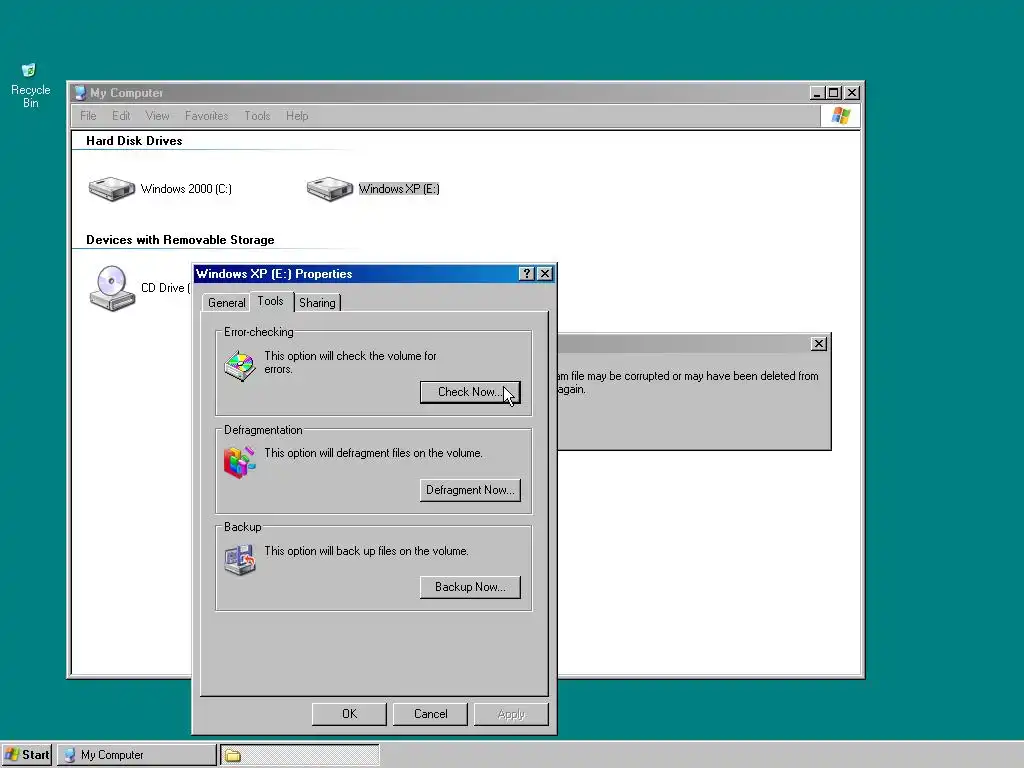1024x768 pixels.
Task: Click the Cancel button in Properties
Action: 430,714
